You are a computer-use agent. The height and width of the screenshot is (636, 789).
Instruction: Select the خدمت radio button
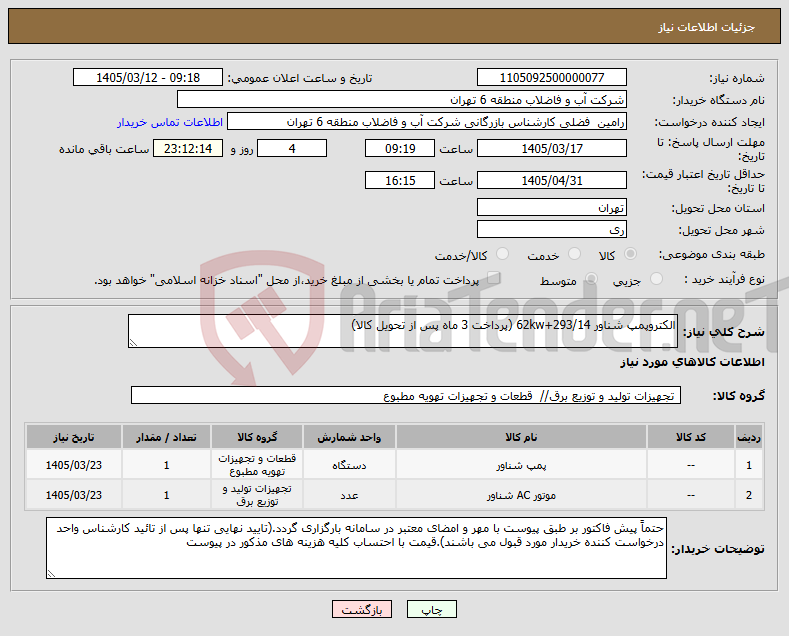(574, 254)
